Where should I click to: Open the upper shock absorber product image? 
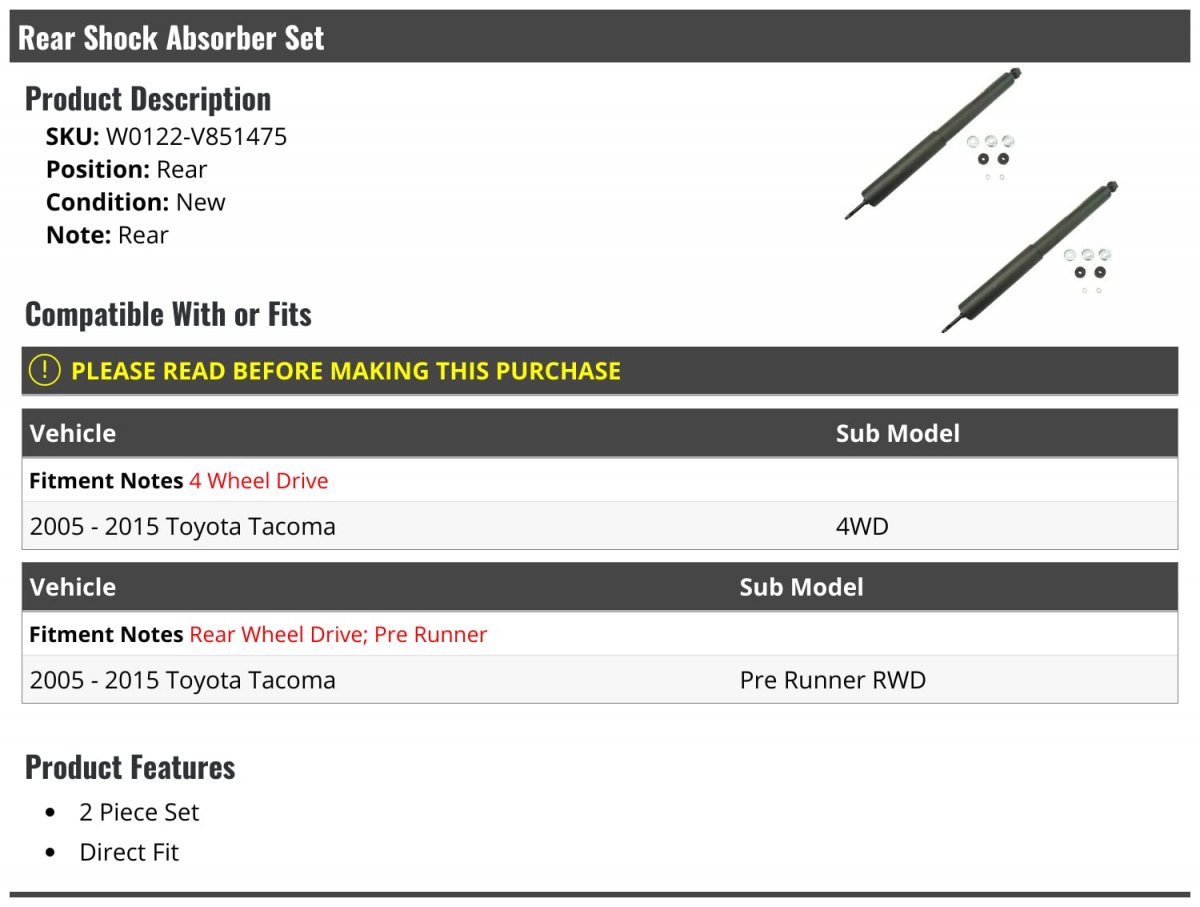pos(933,143)
